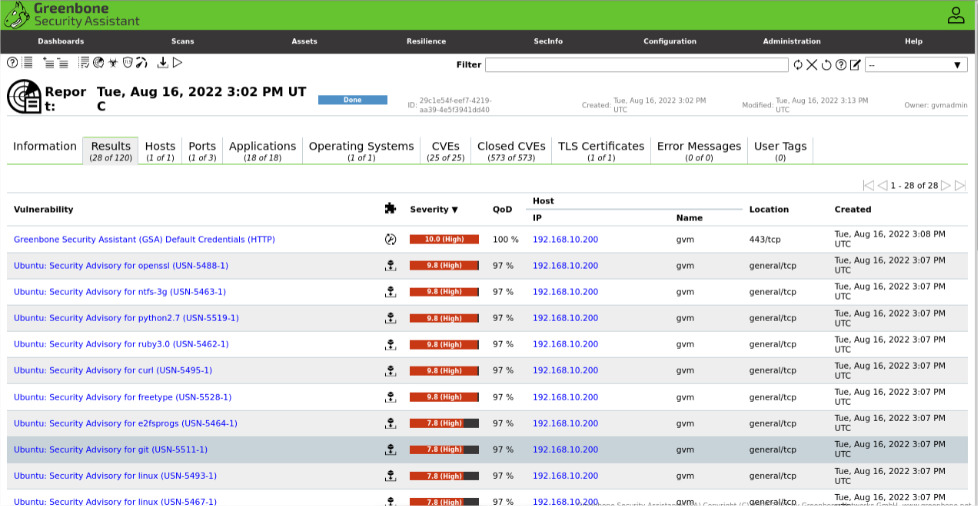Screen dimensions: 978x506
Task: Open the user account icon
Action: (956, 15)
